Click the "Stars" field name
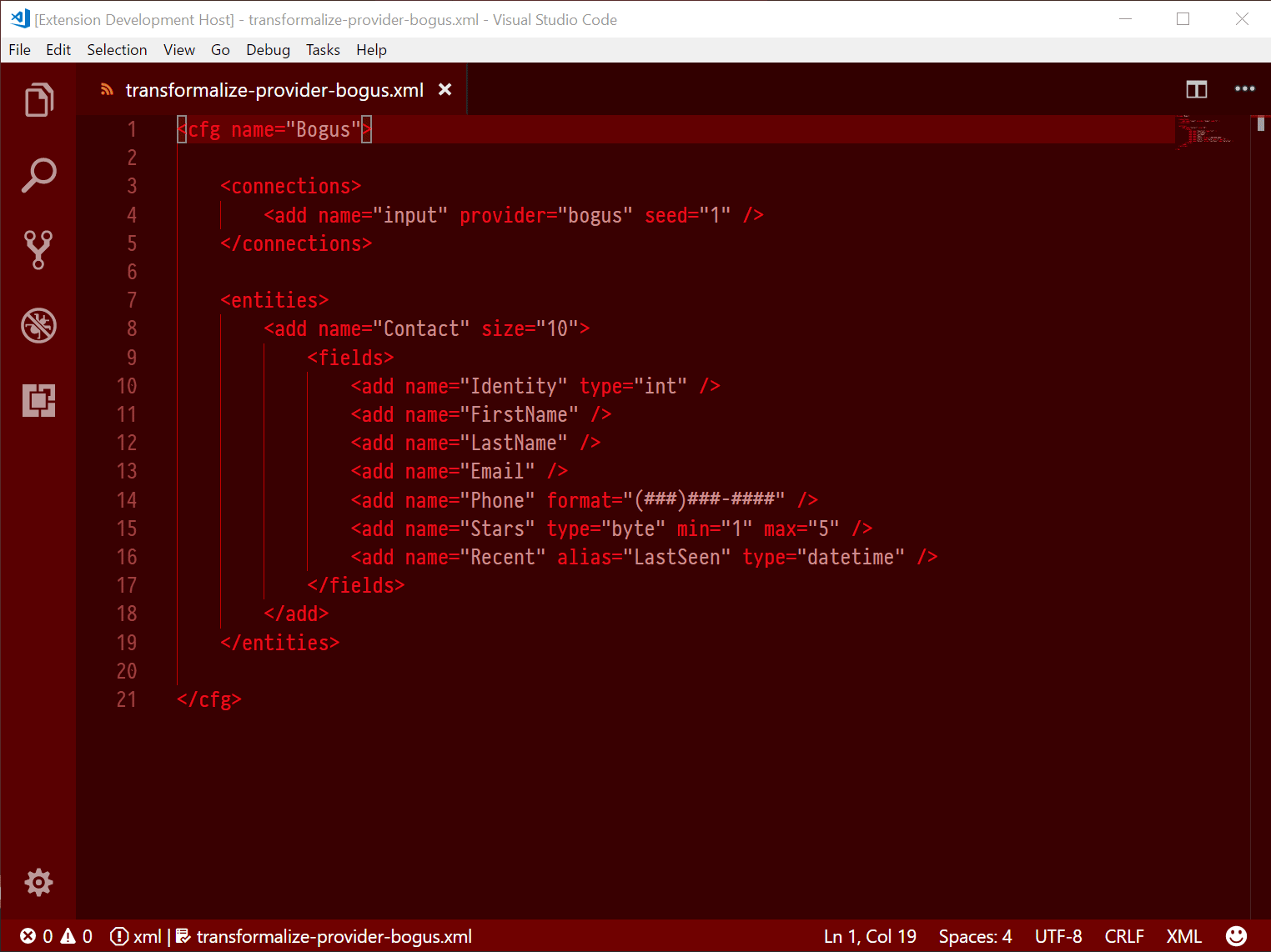 pyautogui.click(x=497, y=529)
